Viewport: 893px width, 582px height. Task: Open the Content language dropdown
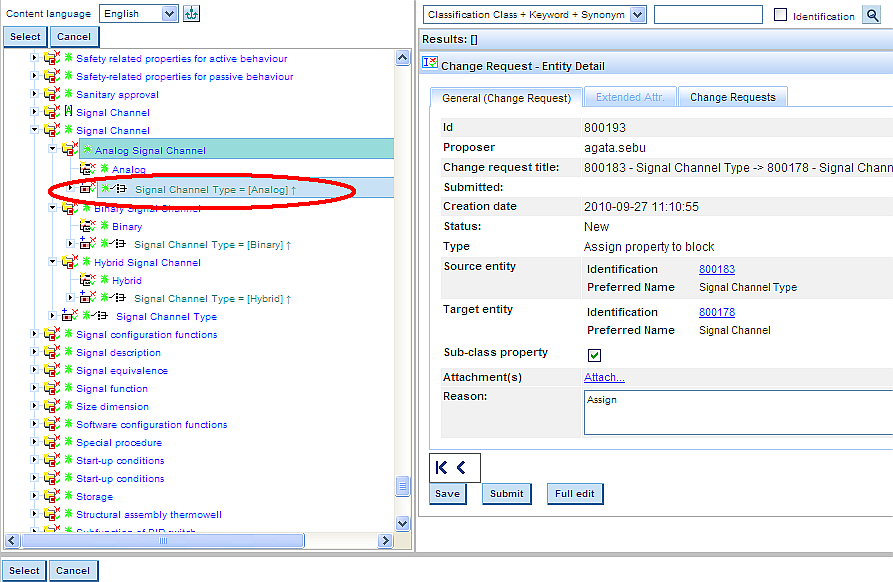168,14
